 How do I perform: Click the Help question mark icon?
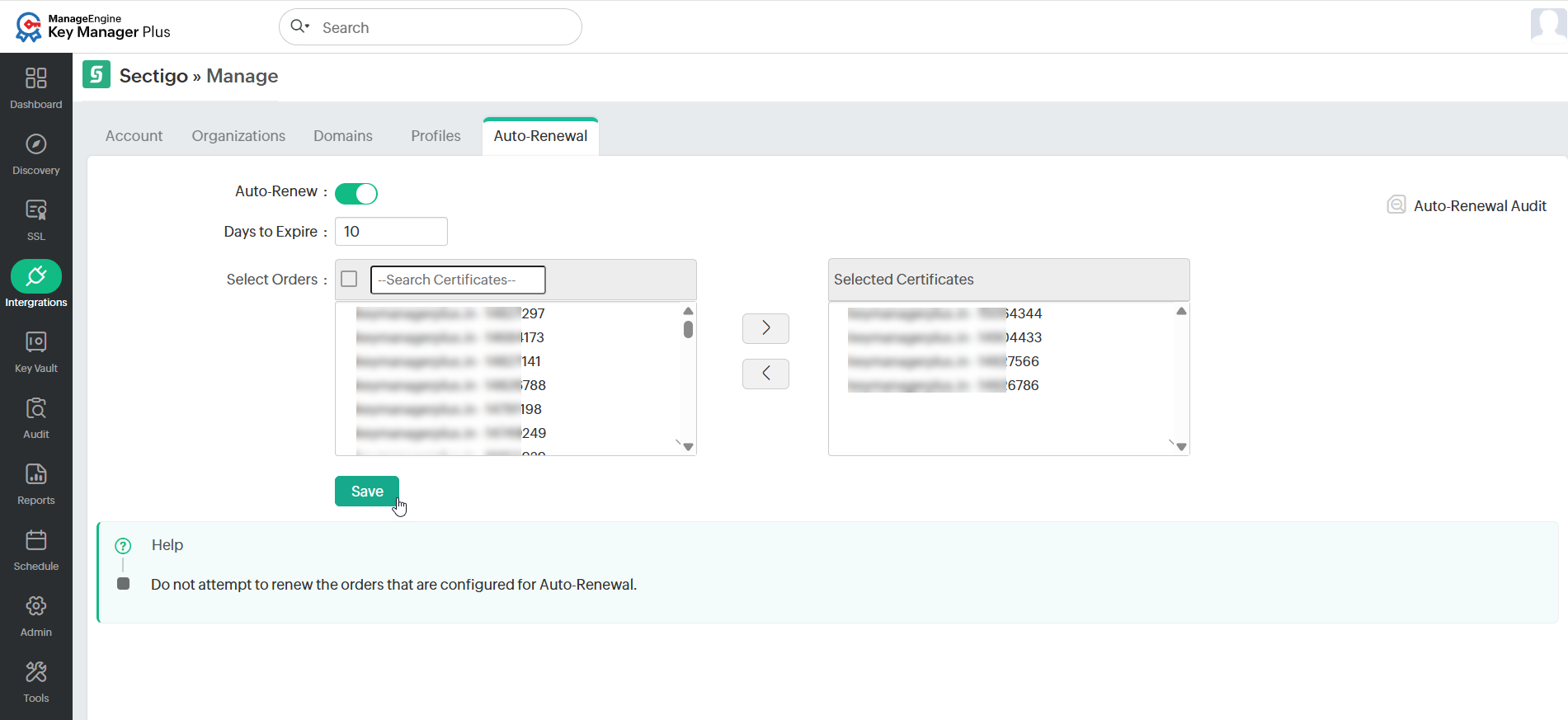click(123, 545)
